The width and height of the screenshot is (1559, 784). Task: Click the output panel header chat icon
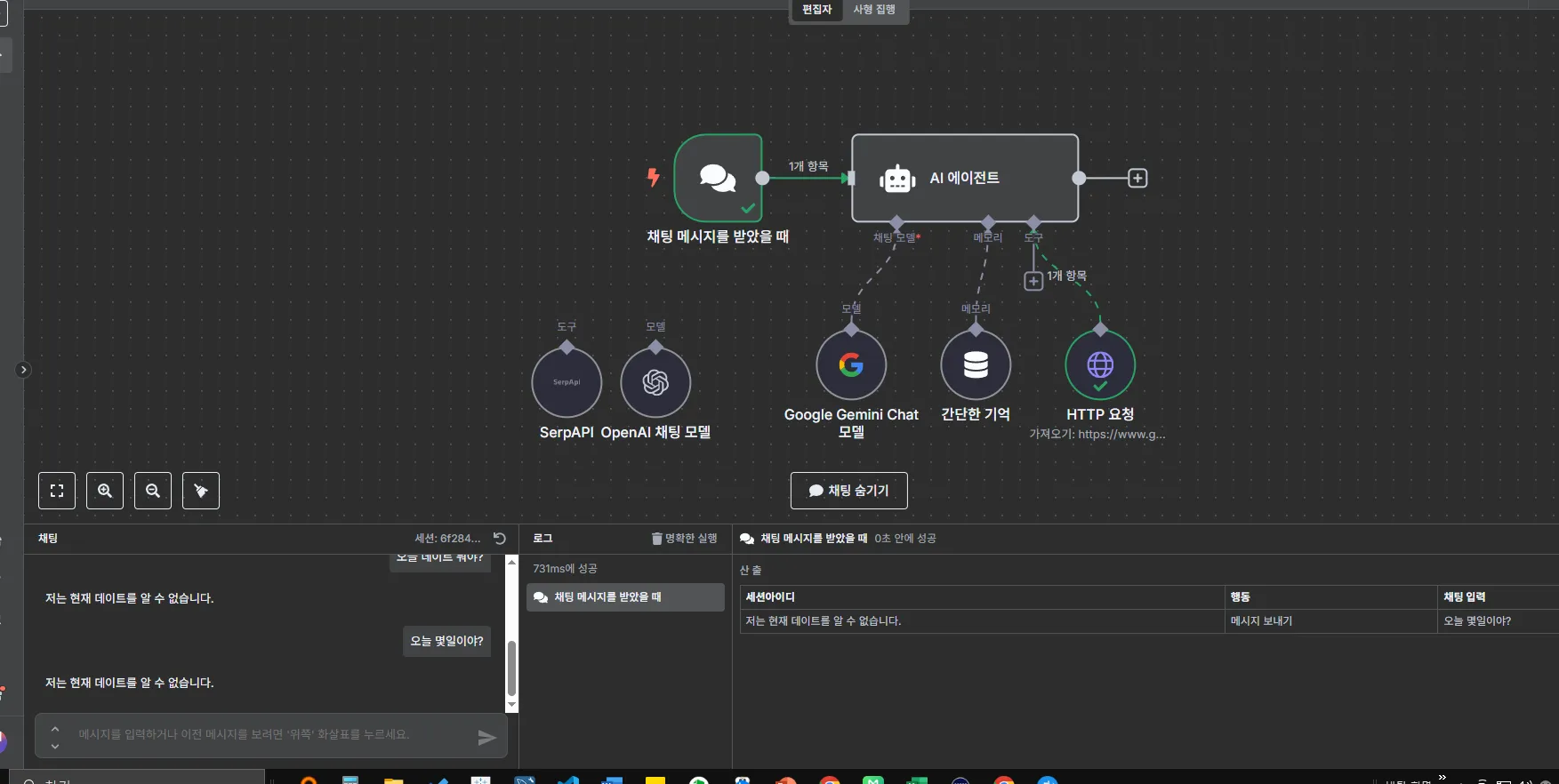(747, 539)
